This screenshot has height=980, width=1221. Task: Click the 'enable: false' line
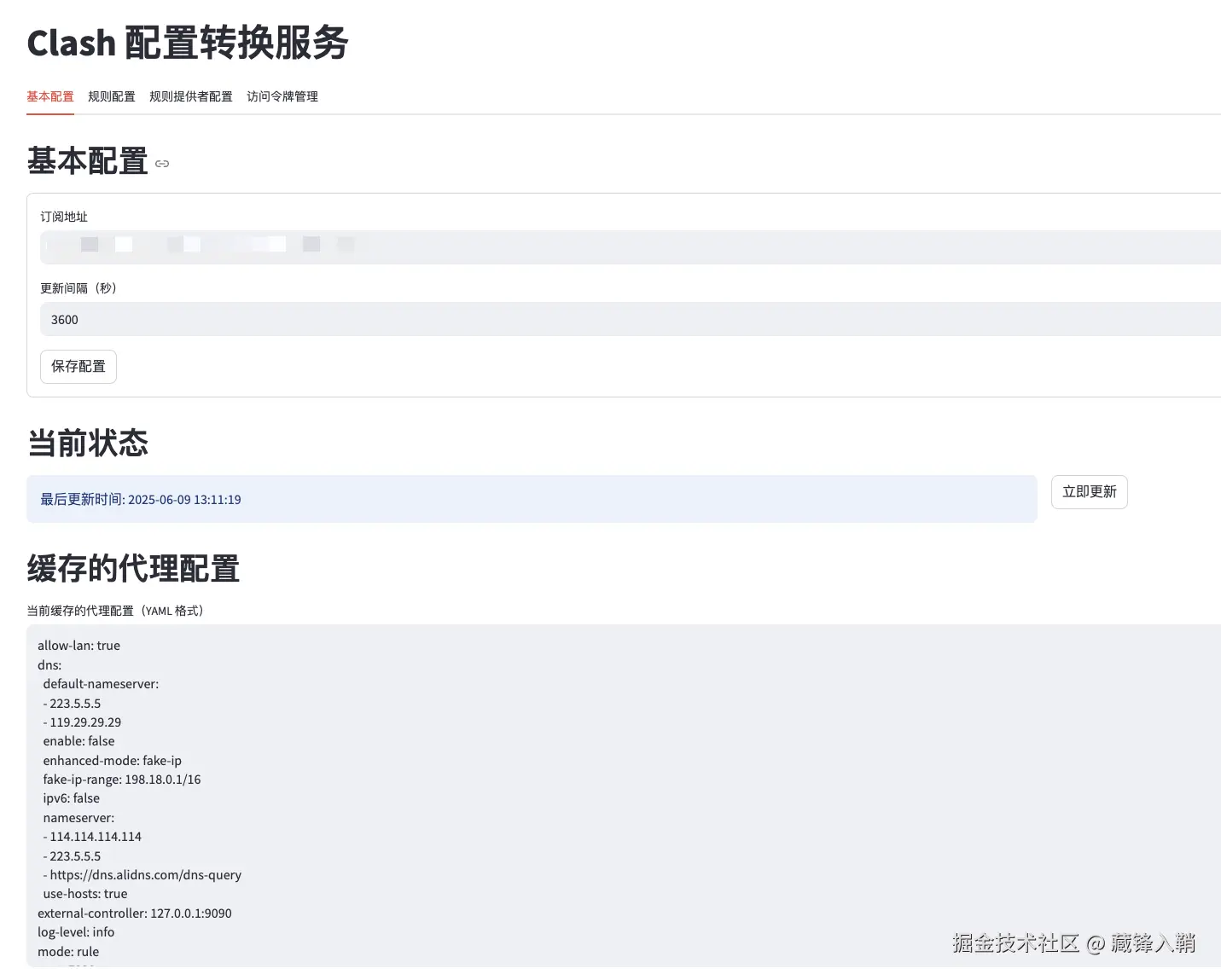pos(78,741)
